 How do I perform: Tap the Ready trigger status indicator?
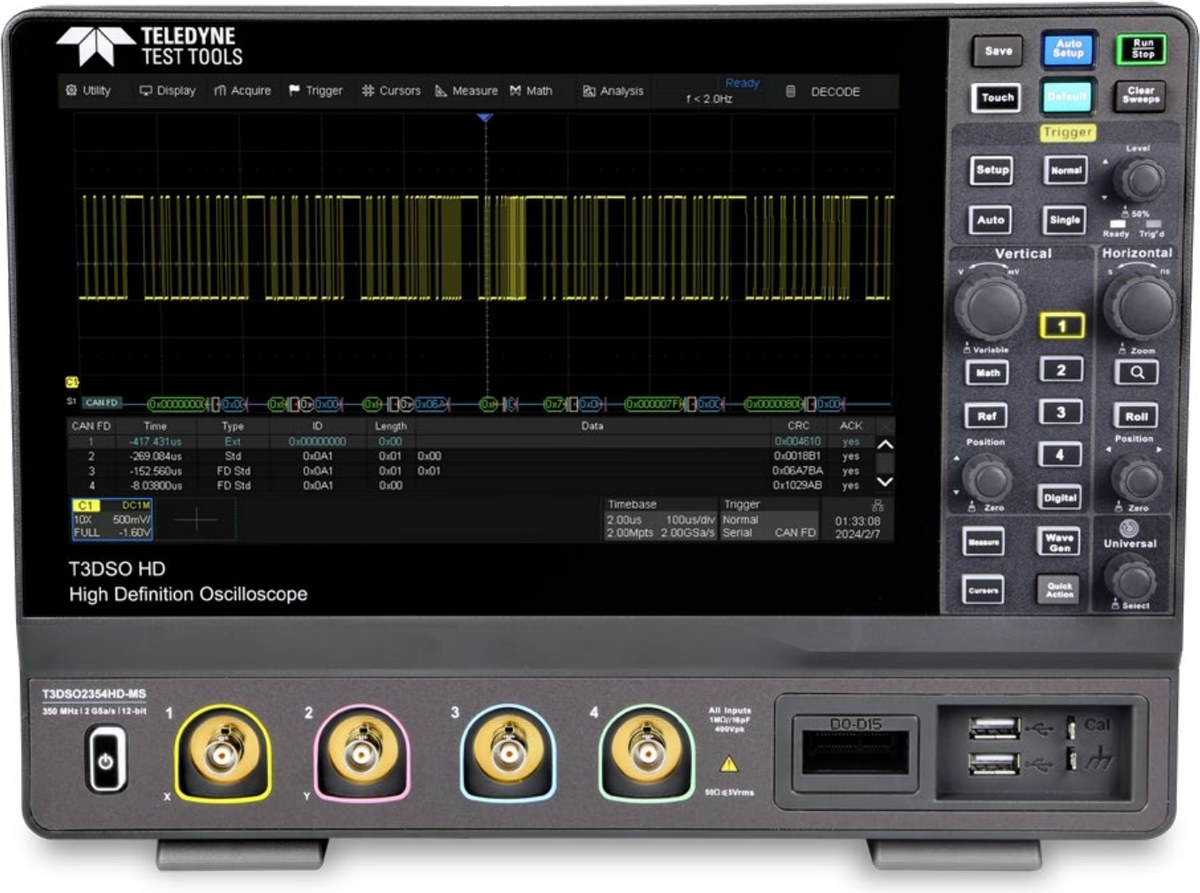[742, 83]
